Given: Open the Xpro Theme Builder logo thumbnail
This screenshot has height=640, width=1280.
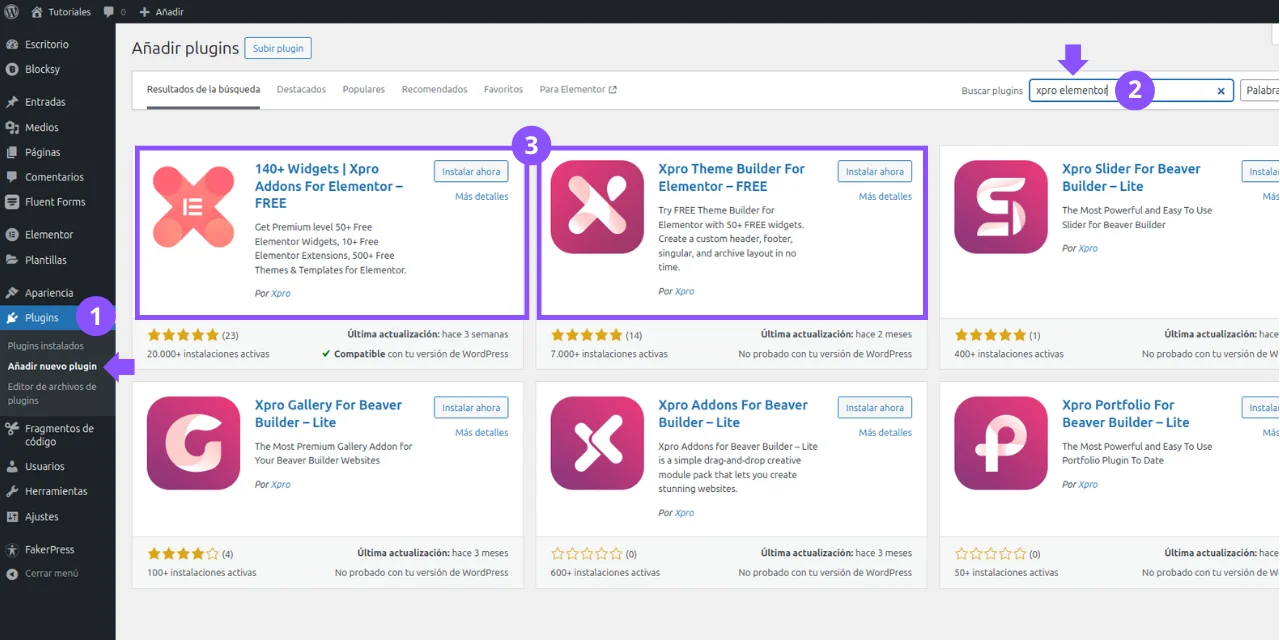Looking at the screenshot, I should tap(597, 207).
